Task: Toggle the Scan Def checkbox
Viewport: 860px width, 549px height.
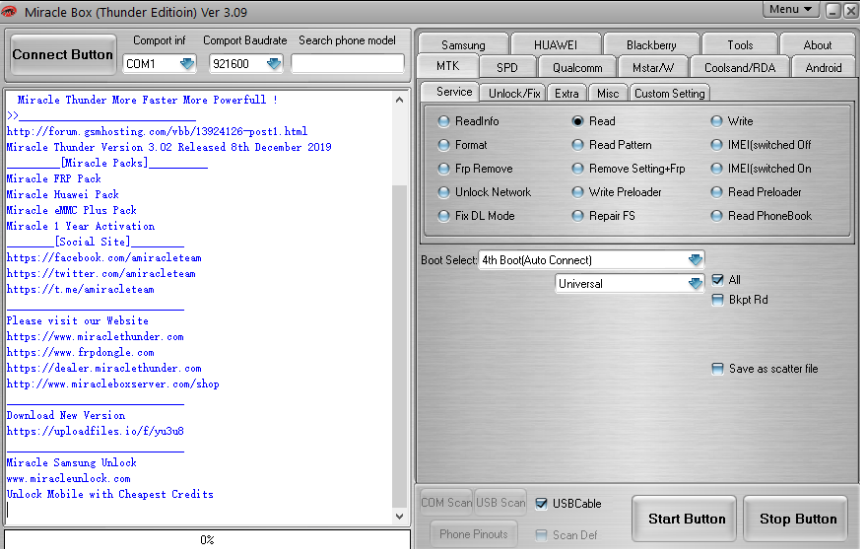Action: click(x=541, y=535)
